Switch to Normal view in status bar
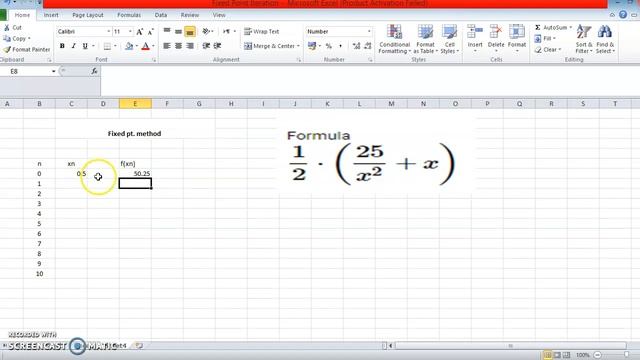Screen dimensions: 640x360 547,355
